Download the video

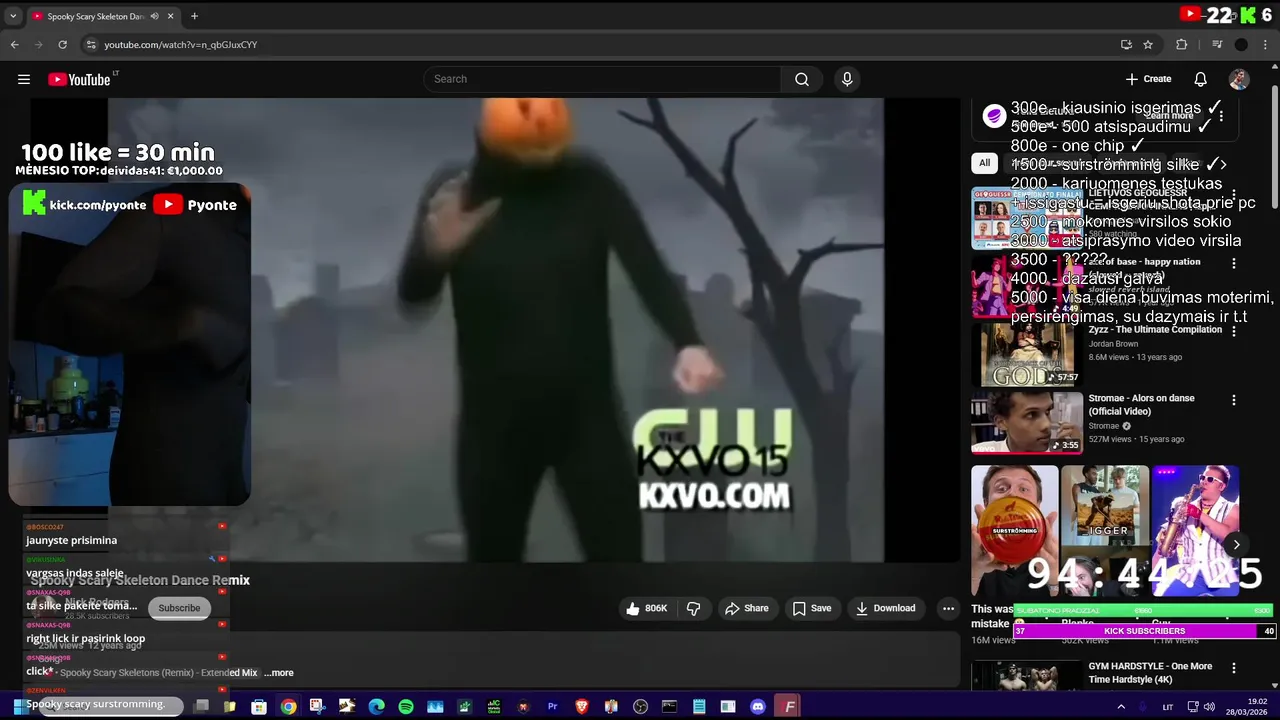[x=885, y=608]
